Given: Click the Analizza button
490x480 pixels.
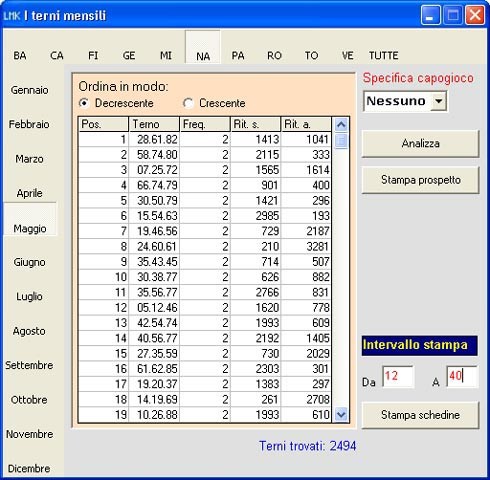Looking at the screenshot, I should tap(420, 143).
